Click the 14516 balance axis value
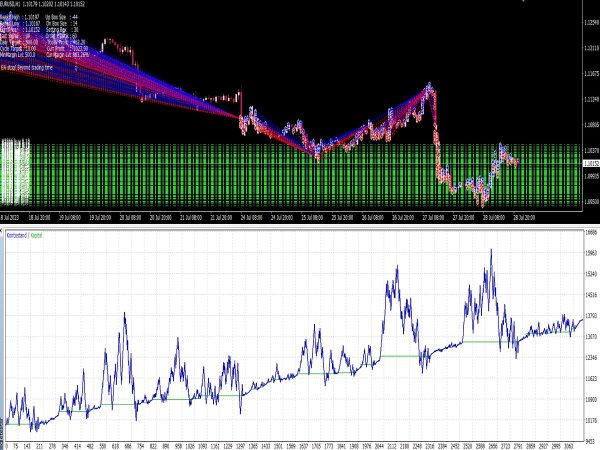Image resolution: width=600 pixels, height=450 pixels. coord(592,295)
